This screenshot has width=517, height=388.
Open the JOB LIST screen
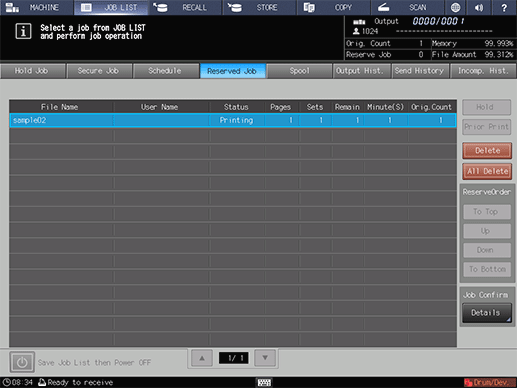[x=111, y=7]
